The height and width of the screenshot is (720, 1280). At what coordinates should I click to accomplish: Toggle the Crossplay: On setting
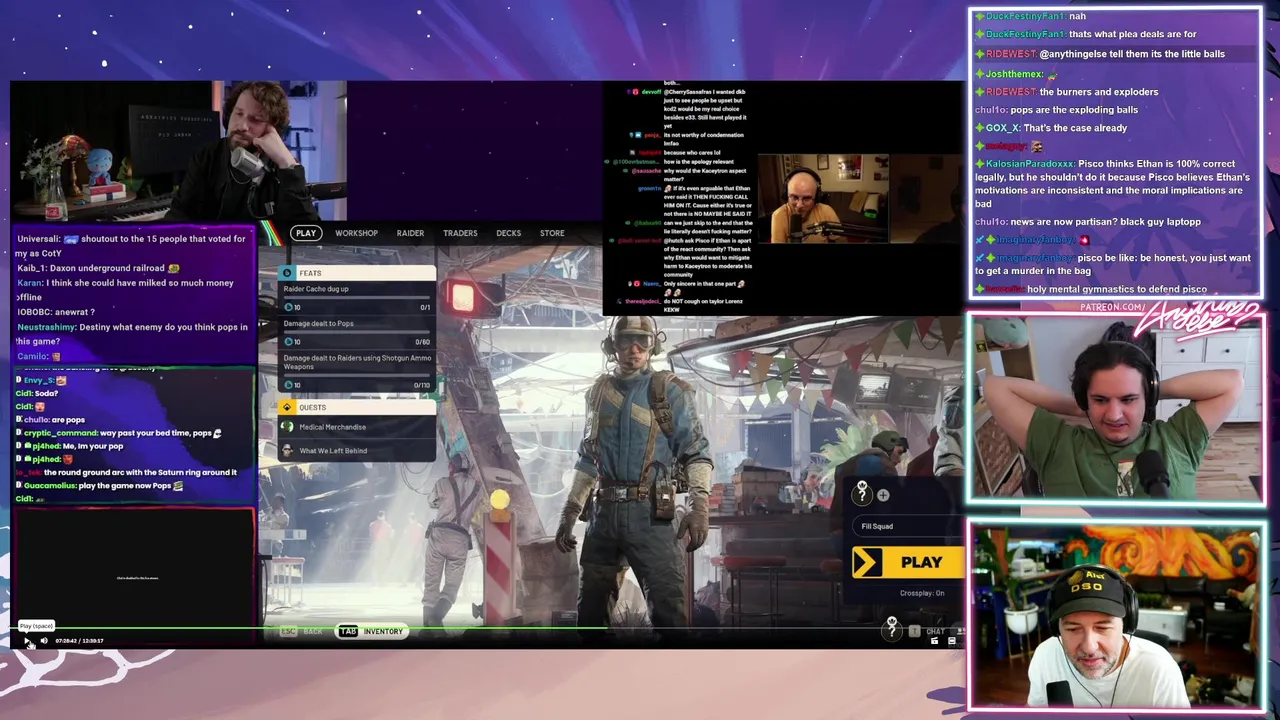pyautogui.click(x=922, y=593)
